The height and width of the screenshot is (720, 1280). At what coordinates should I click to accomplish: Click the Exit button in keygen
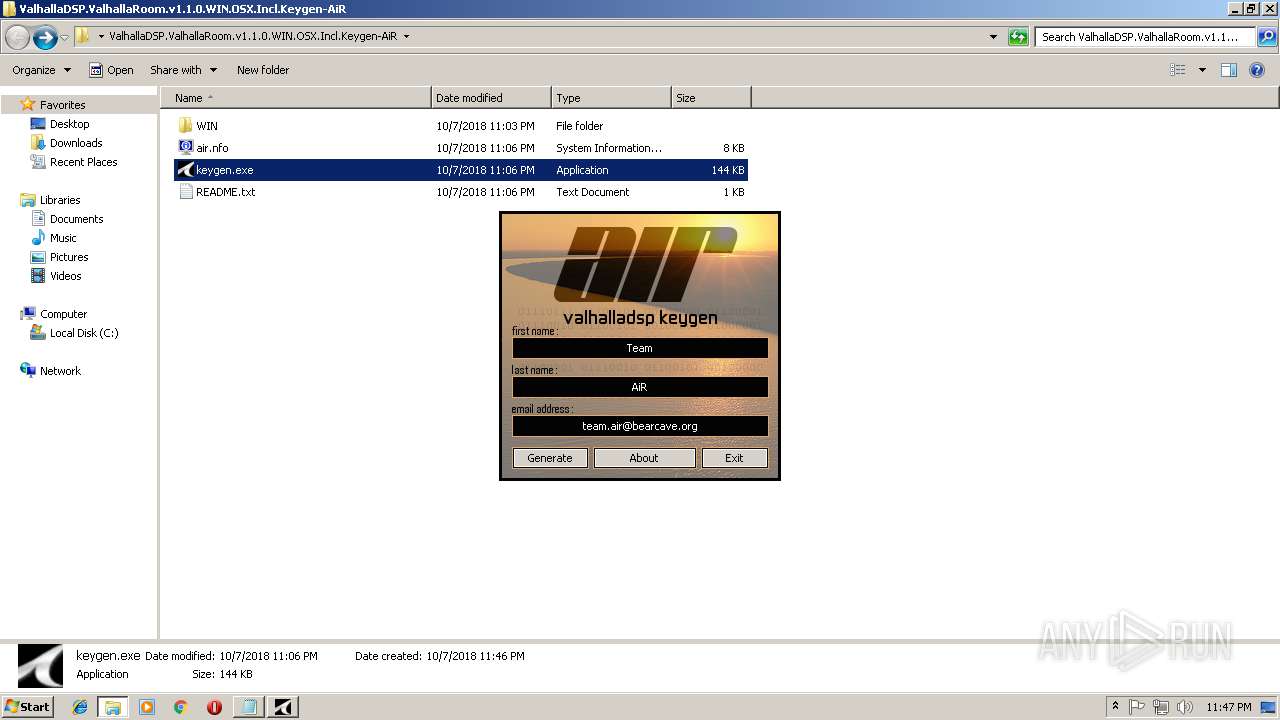point(734,458)
